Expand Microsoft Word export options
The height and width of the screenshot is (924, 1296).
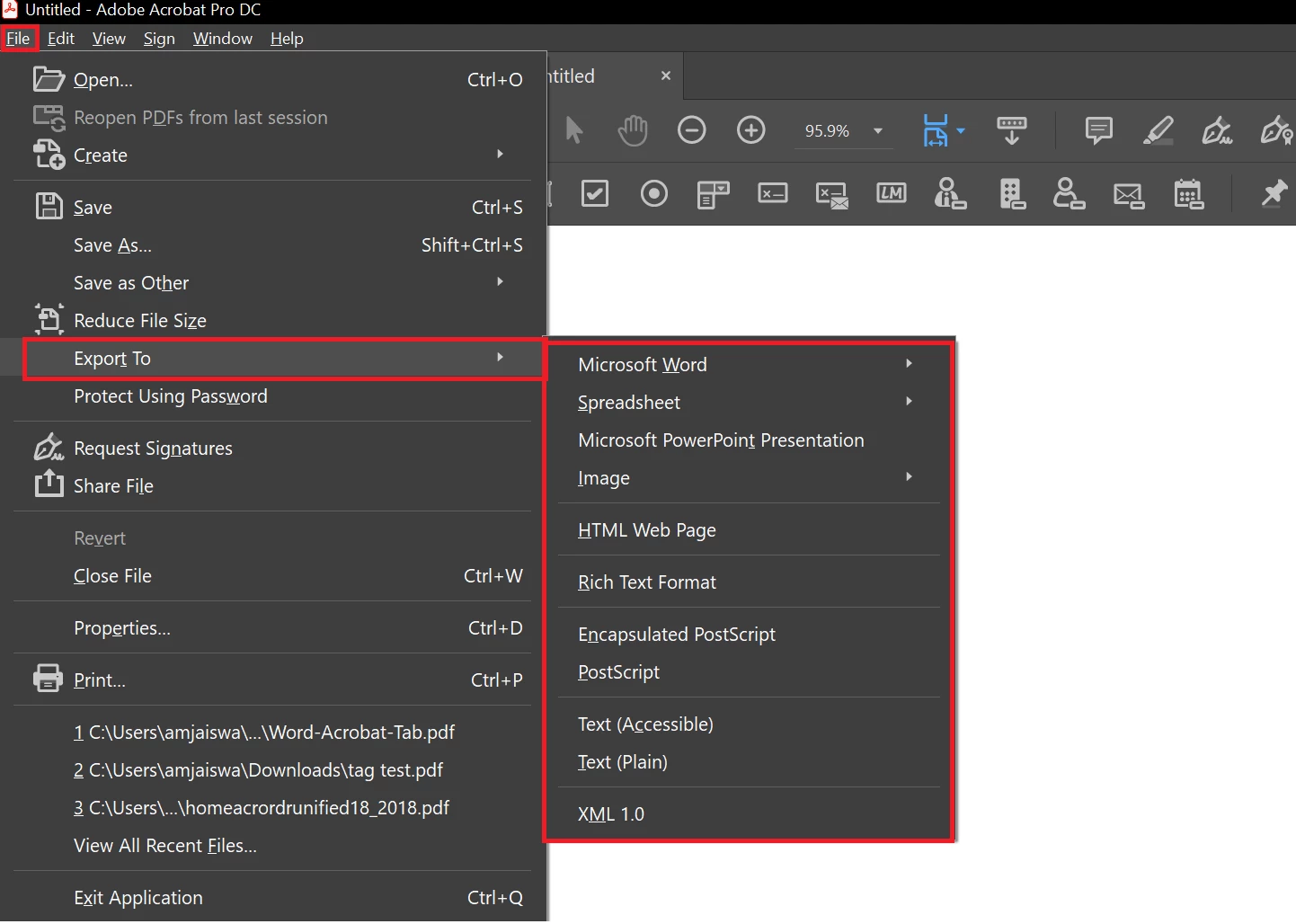point(748,364)
